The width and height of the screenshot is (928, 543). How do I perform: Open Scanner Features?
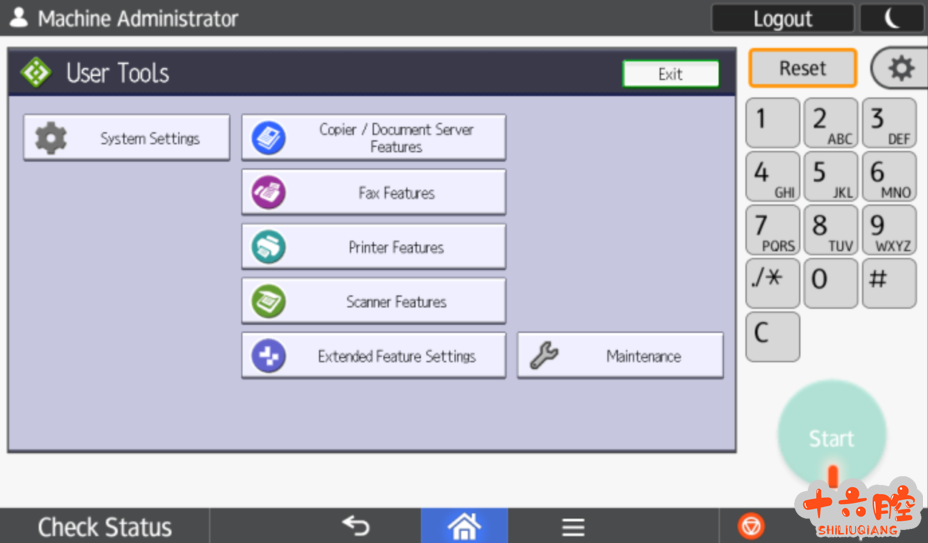pyautogui.click(x=373, y=301)
